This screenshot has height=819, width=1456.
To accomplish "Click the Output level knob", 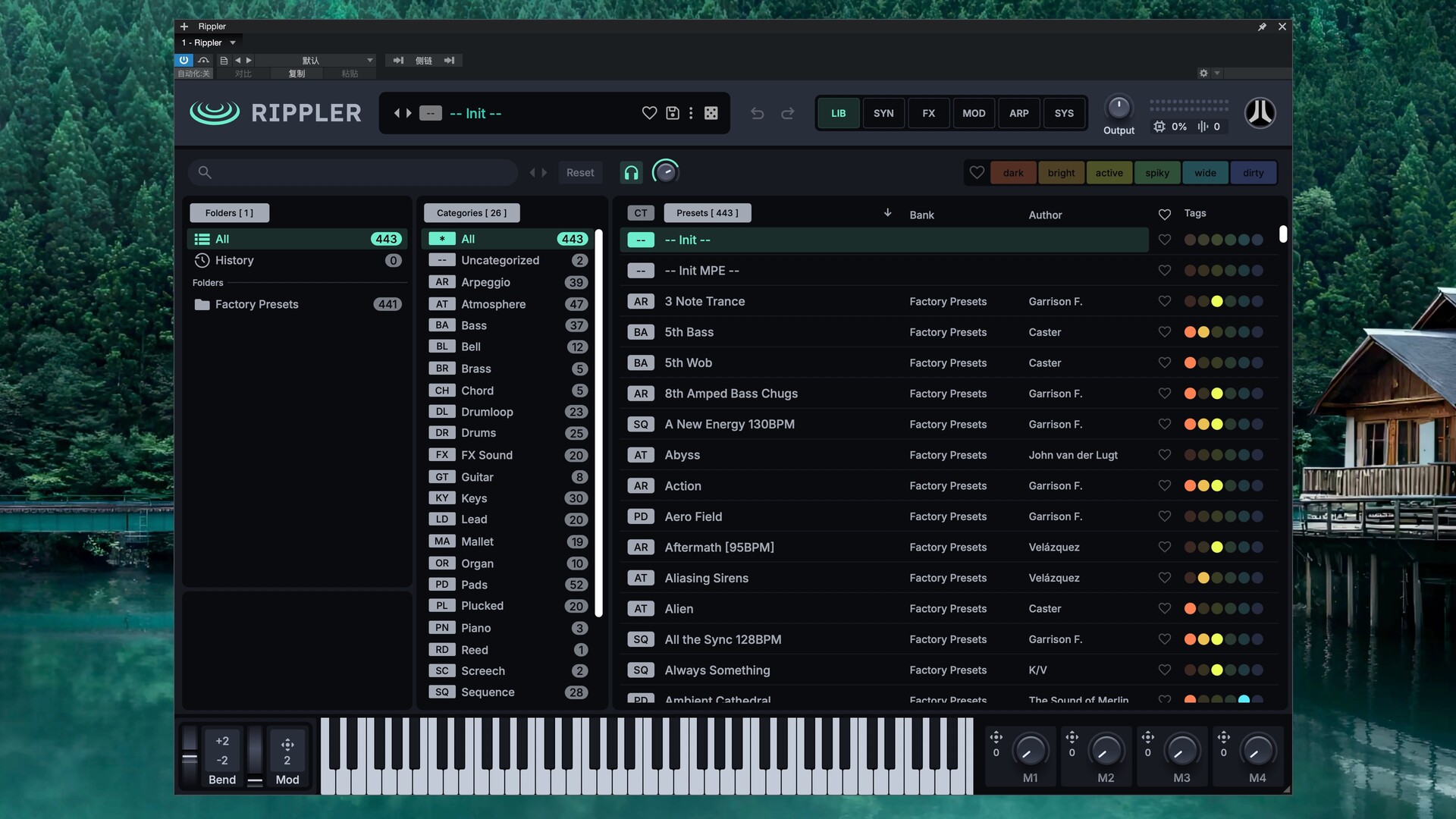I will (x=1119, y=108).
